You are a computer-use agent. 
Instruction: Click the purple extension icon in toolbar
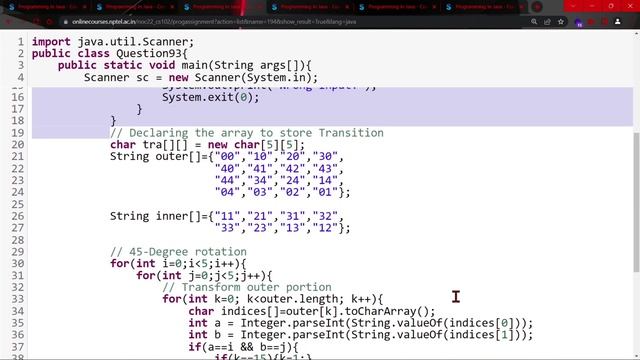click(578, 22)
